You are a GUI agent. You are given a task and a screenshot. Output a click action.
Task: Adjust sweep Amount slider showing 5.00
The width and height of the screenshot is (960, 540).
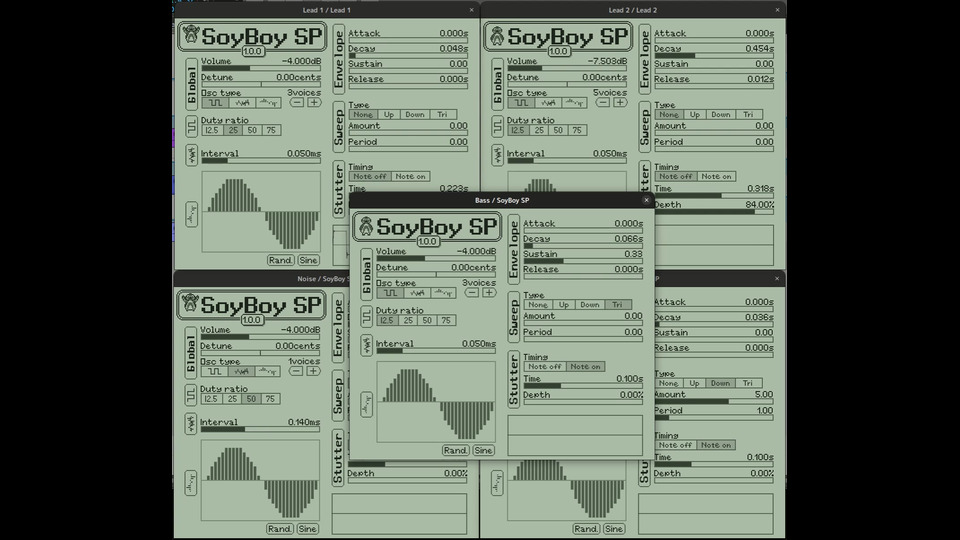(x=714, y=402)
